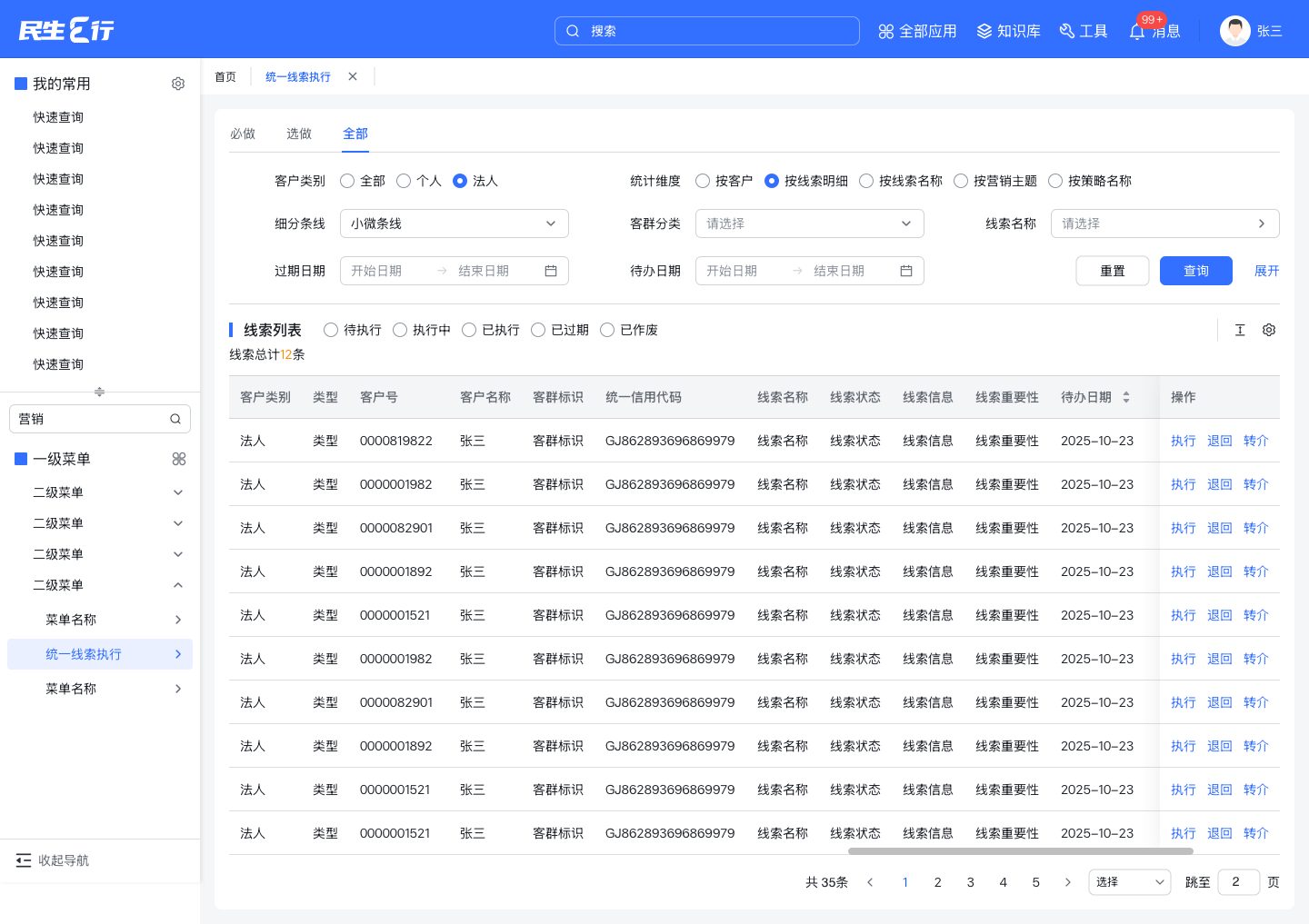Open 知识库 knowledge base icon

click(984, 31)
